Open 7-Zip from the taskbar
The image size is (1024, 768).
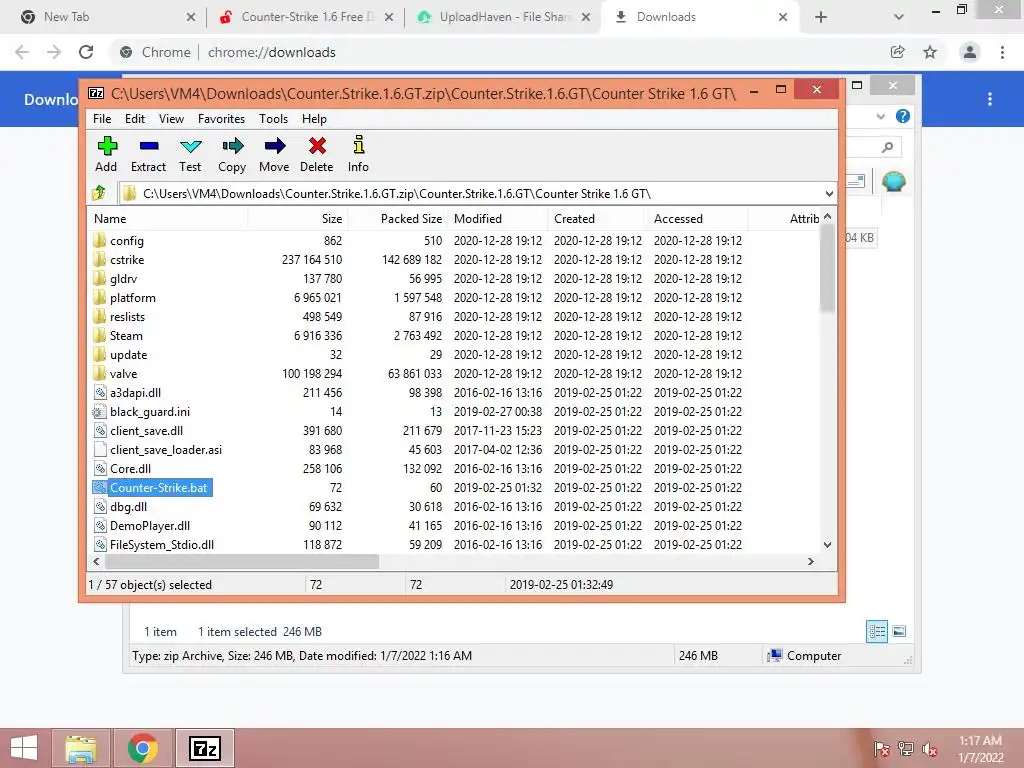(204, 748)
